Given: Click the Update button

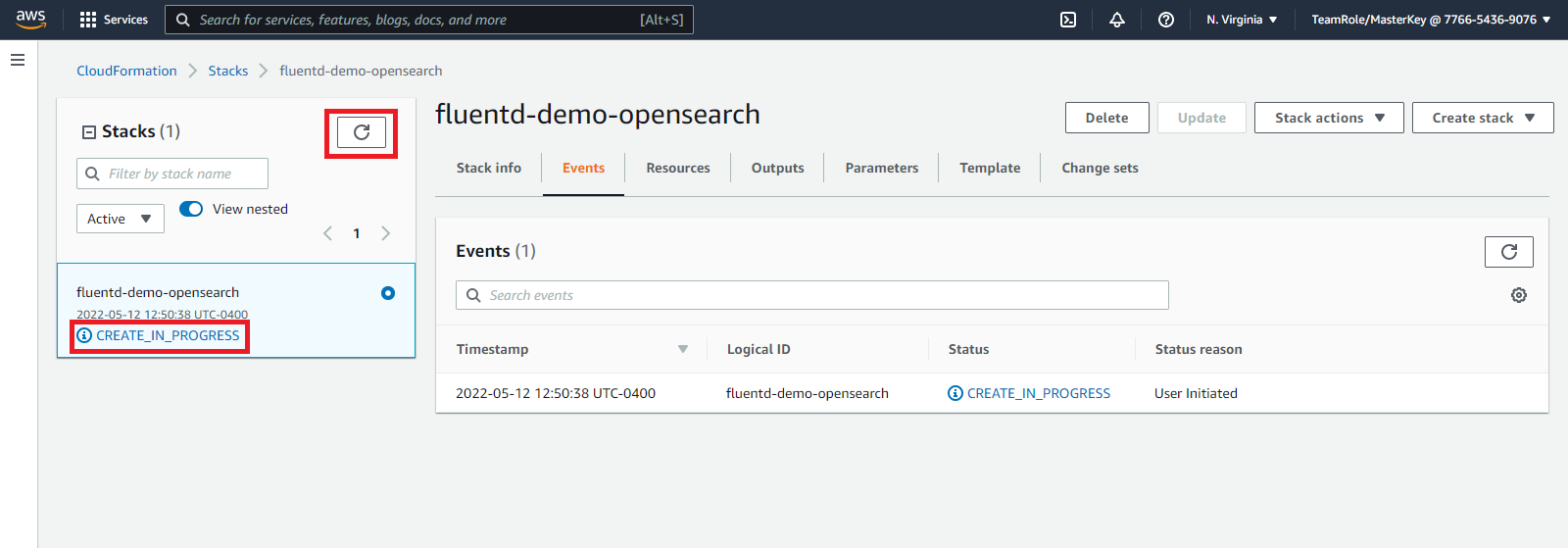Looking at the screenshot, I should tap(1201, 118).
